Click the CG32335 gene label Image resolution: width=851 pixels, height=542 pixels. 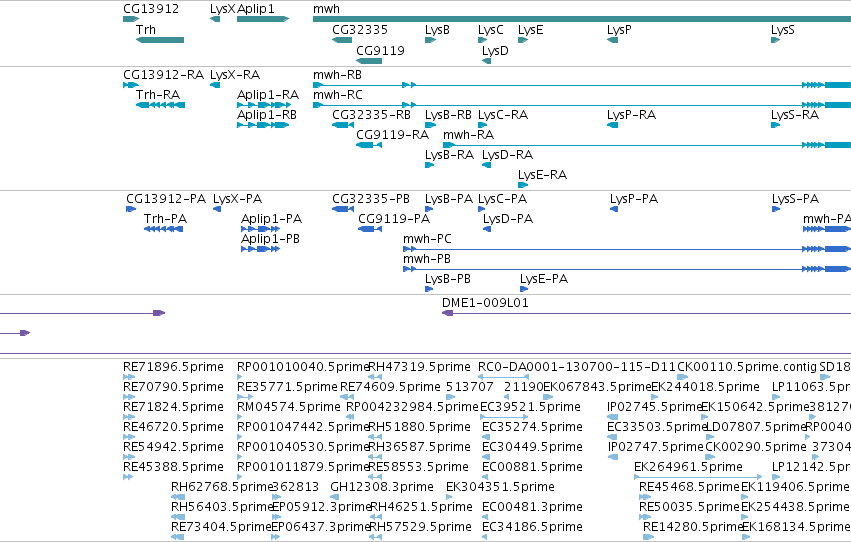point(360,30)
